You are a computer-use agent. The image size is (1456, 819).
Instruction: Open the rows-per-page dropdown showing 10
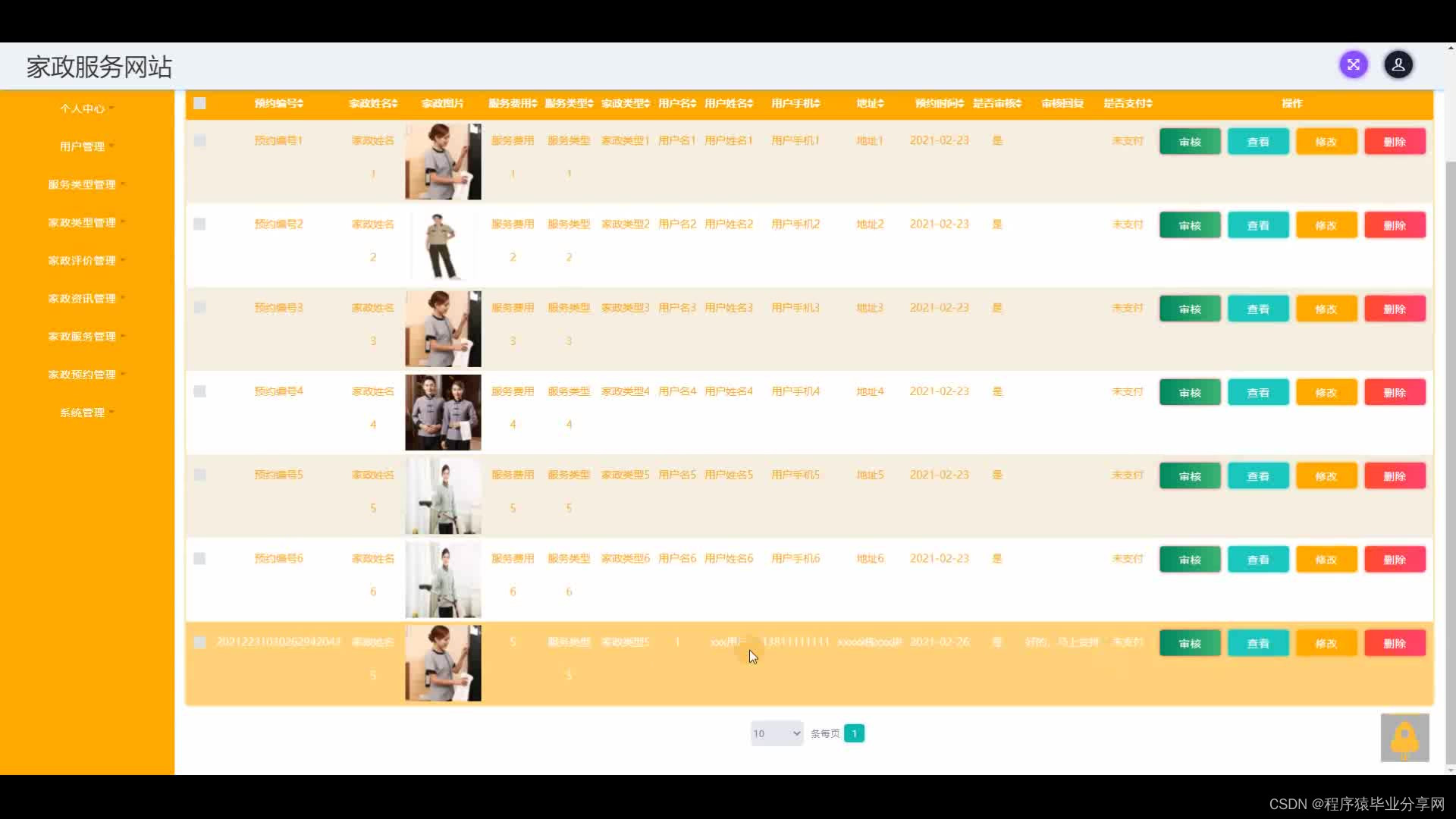click(x=777, y=733)
